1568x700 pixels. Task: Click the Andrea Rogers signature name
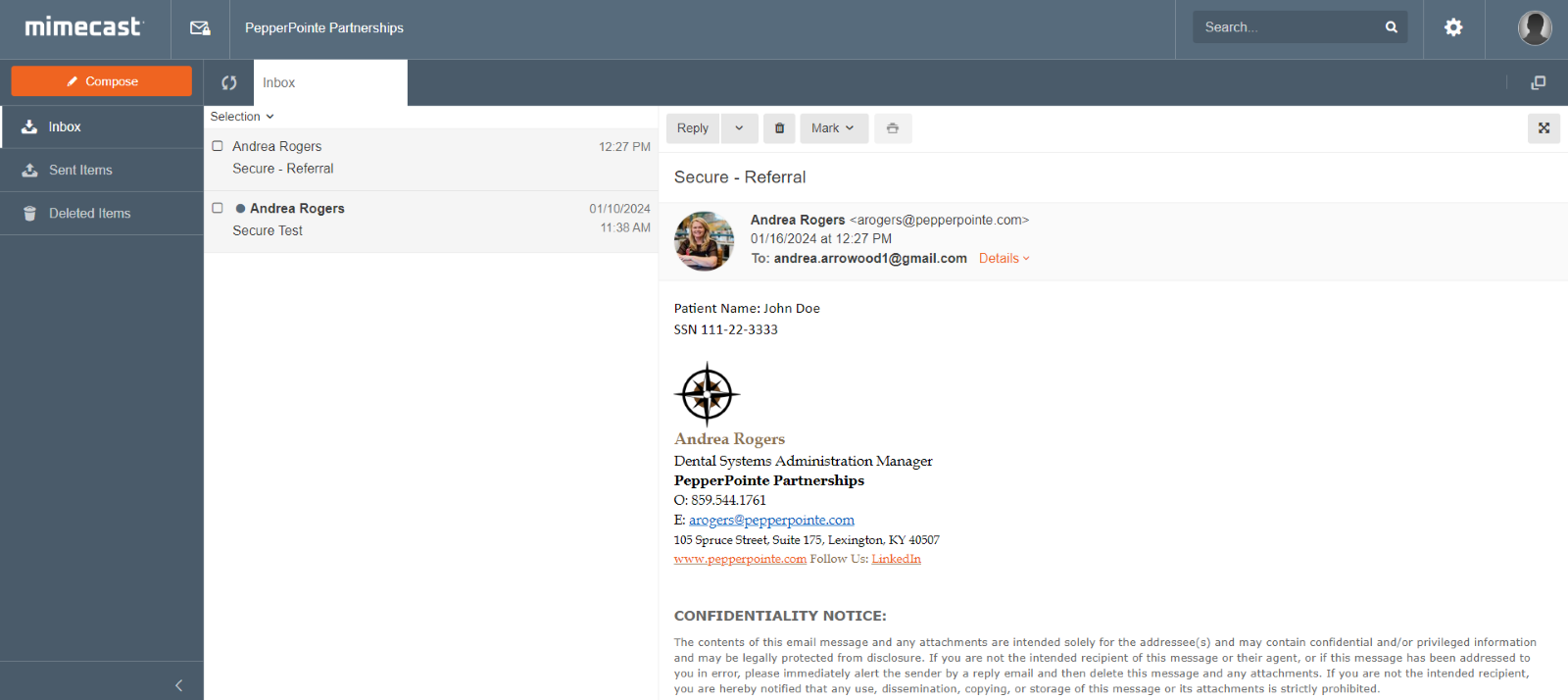click(x=729, y=439)
